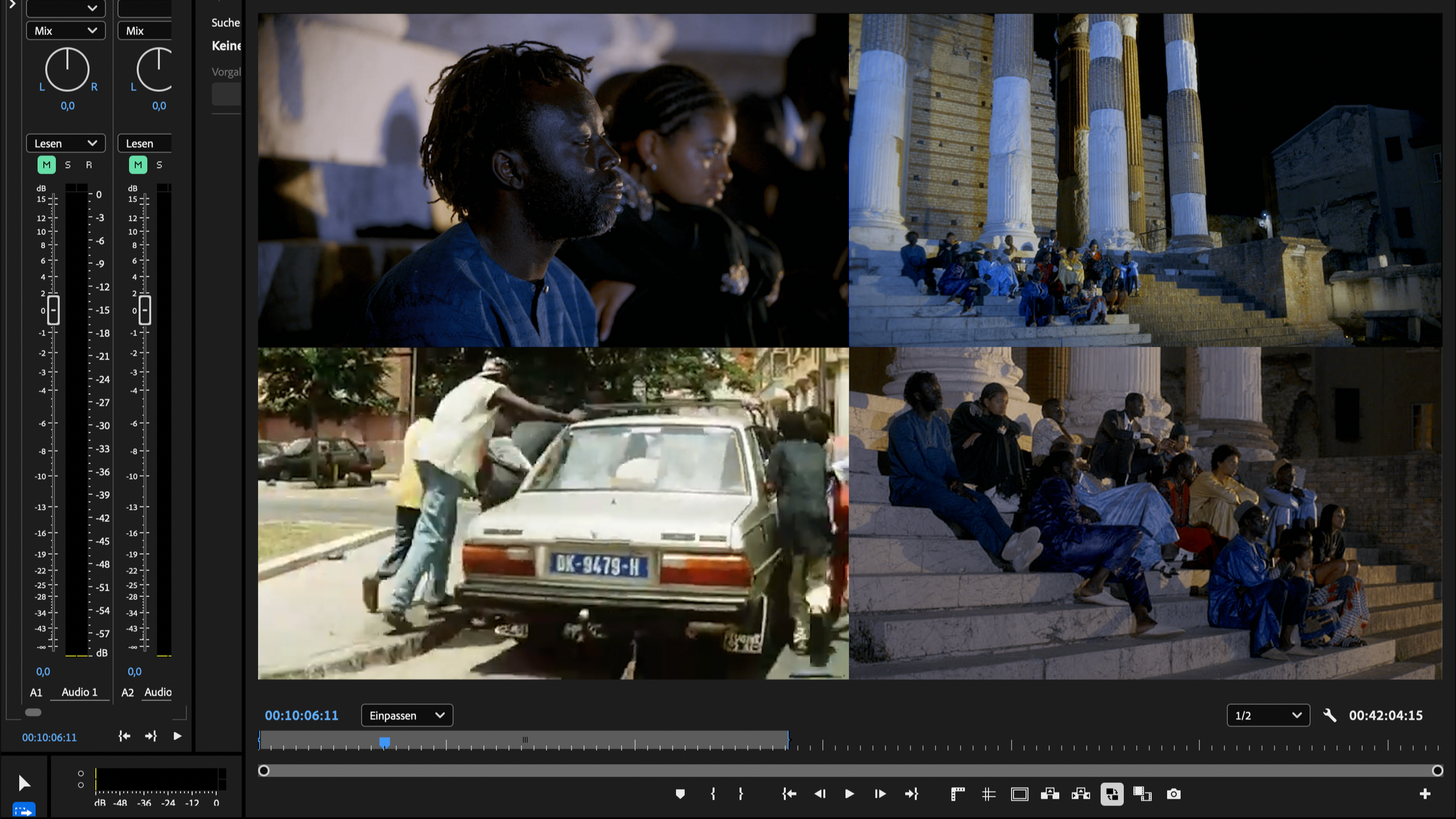Open the Einpassen zoom level dropdown
This screenshot has height=819, width=1456.
(407, 715)
